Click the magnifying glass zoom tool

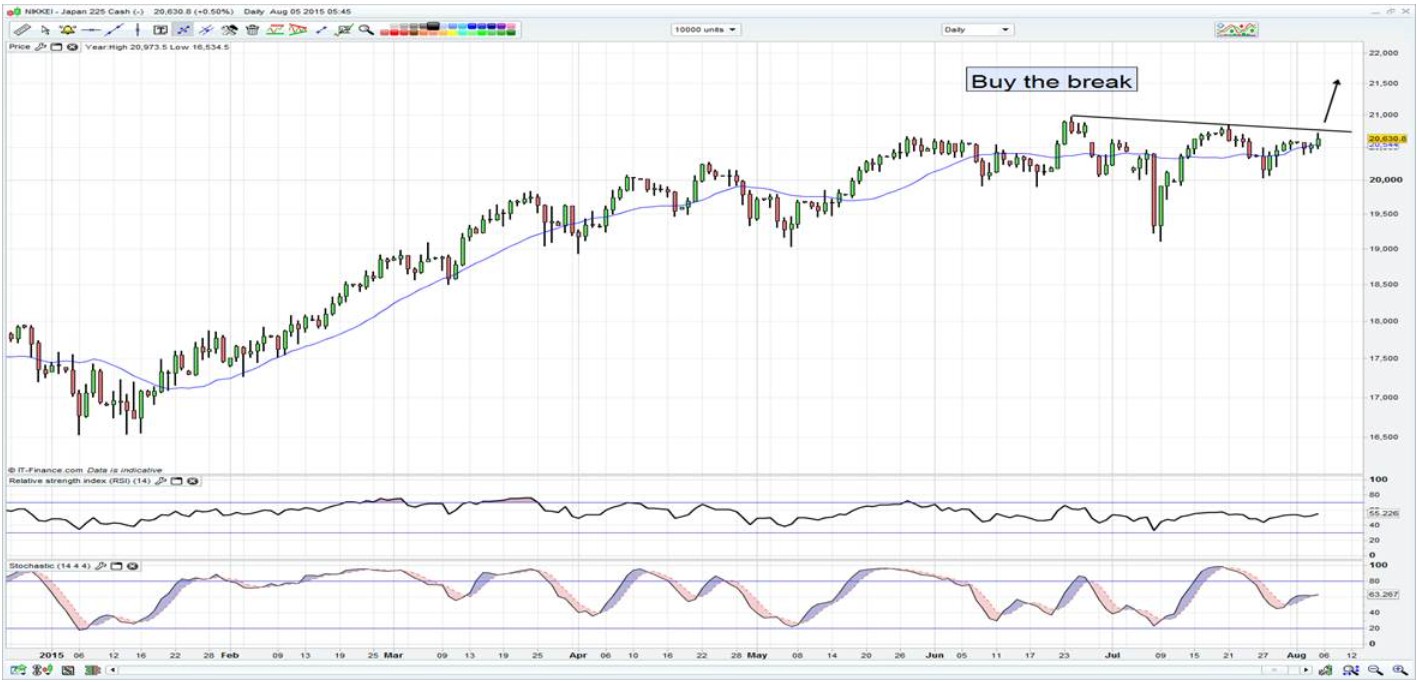366,30
